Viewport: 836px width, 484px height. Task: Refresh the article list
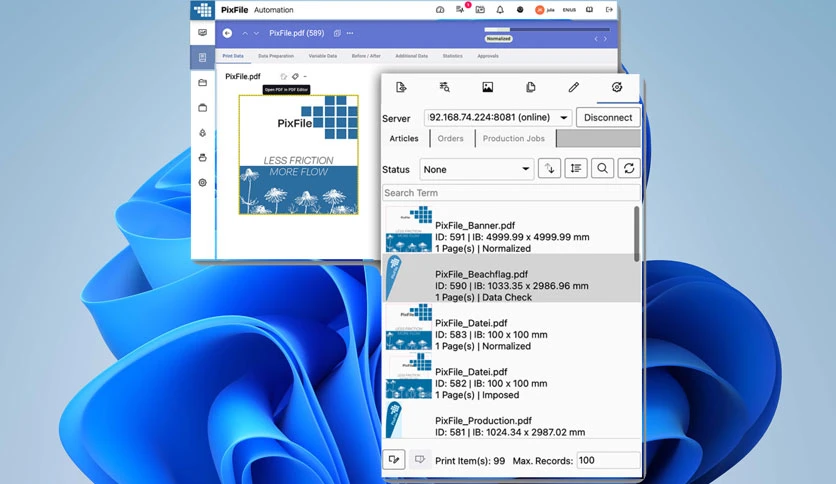(x=629, y=168)
